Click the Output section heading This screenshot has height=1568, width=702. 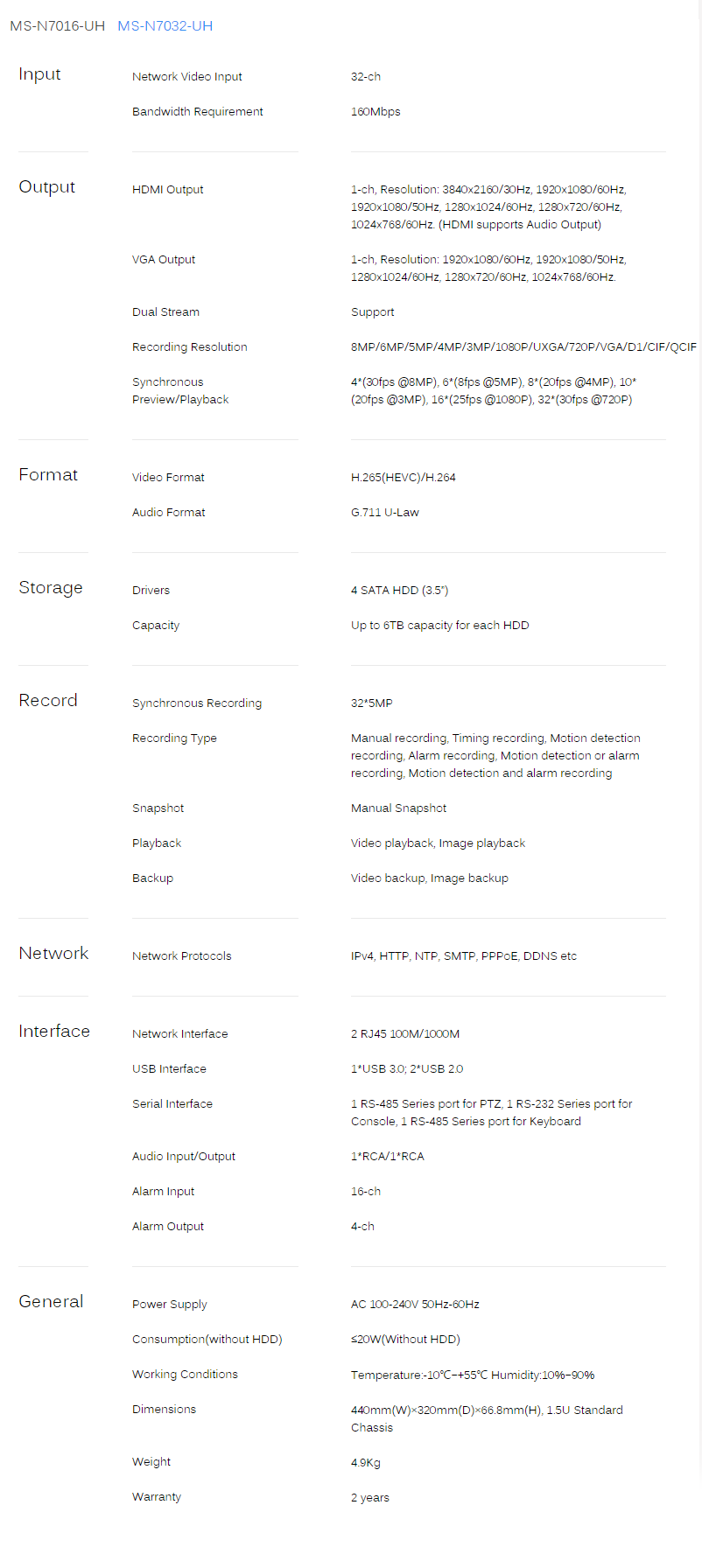[47, 187]
